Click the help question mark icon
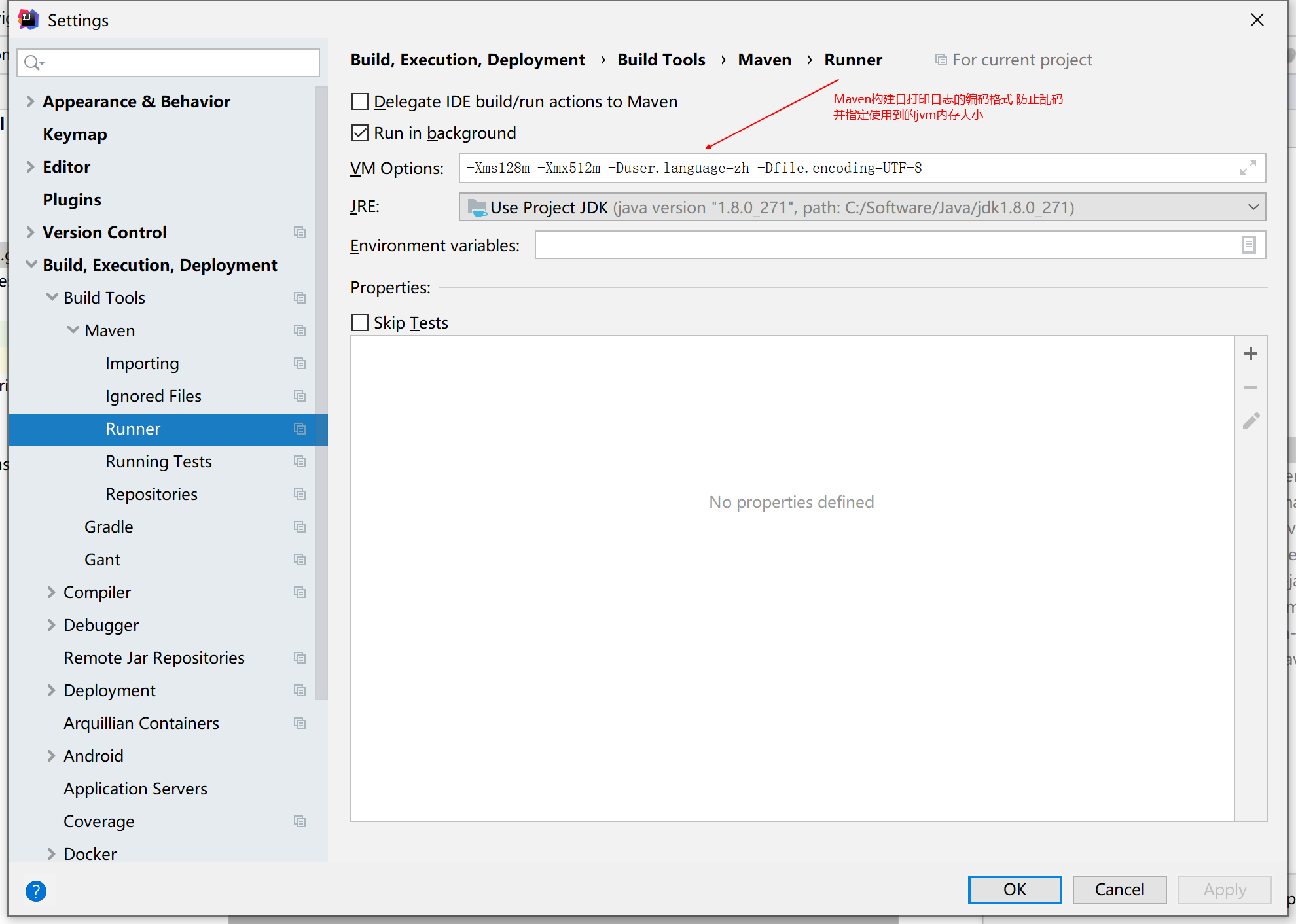Image resolution: width=1296 pixels, height=924 pixels. click(36, 891)
